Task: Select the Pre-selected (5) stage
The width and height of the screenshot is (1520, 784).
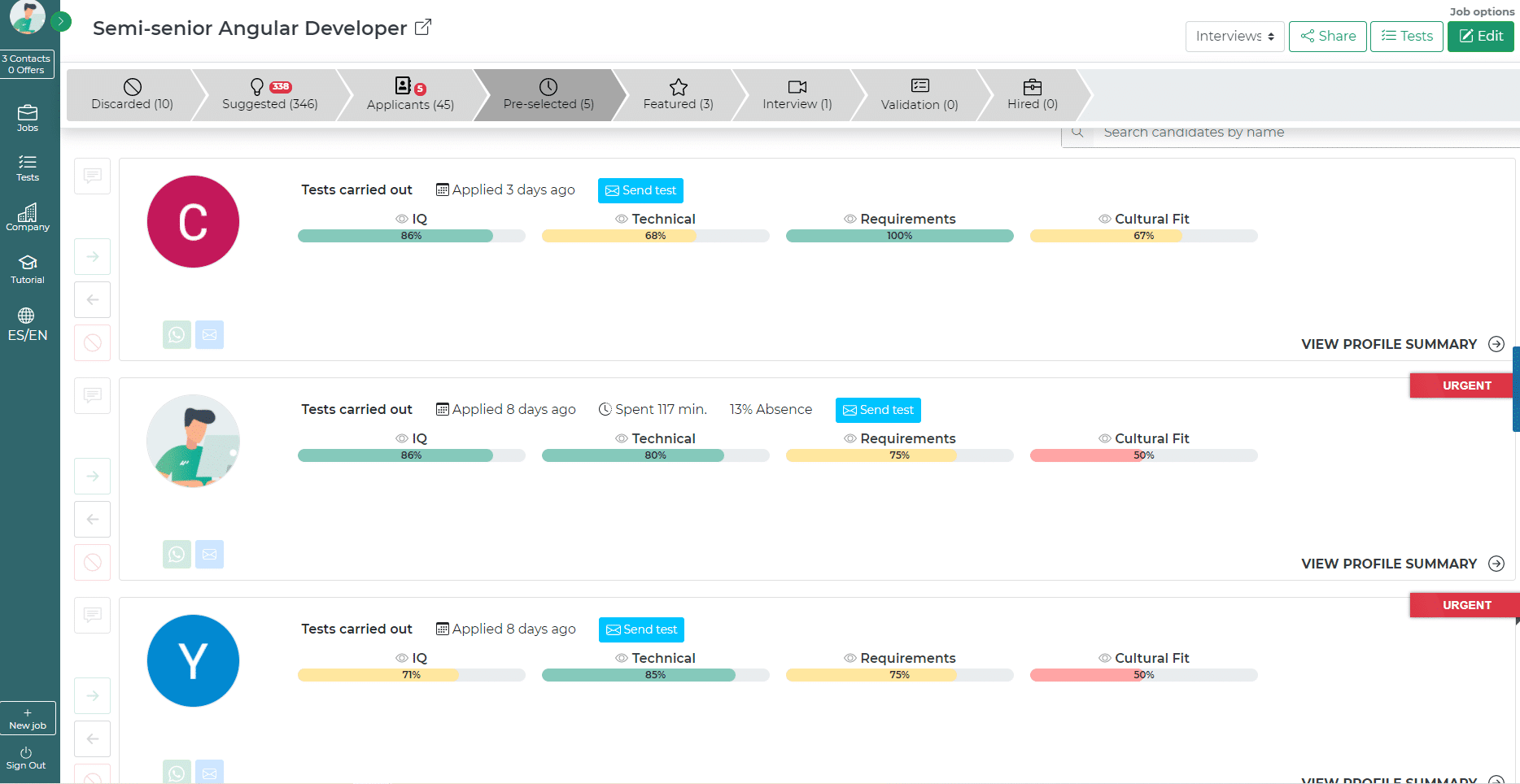Action: (548, 95)
